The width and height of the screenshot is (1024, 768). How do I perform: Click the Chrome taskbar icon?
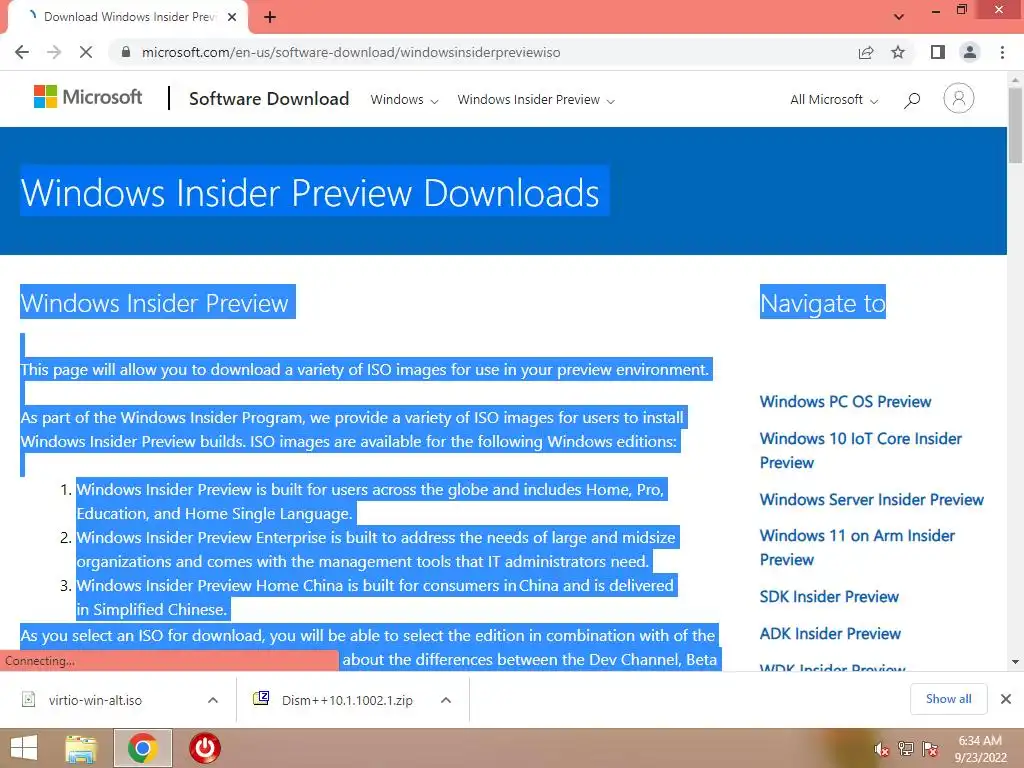[x=142, y=748]
